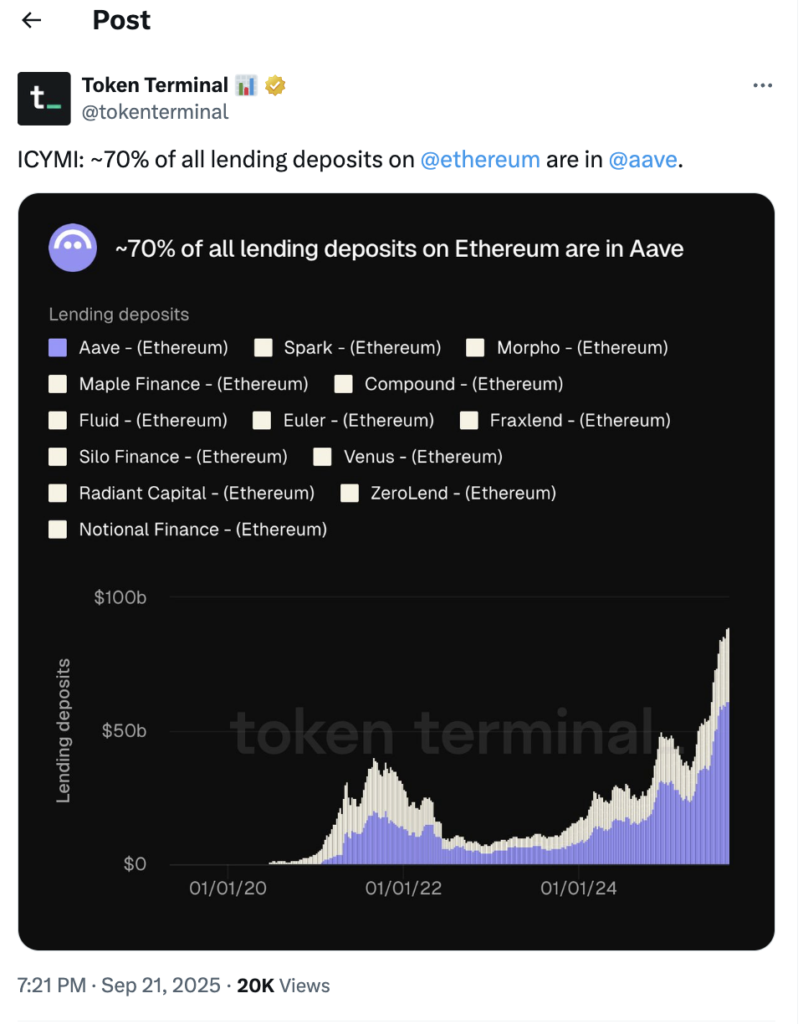The height and width of the screenshot is (1024, 803).
Task: Click the @tokenterminal handle
Action: 155,112
